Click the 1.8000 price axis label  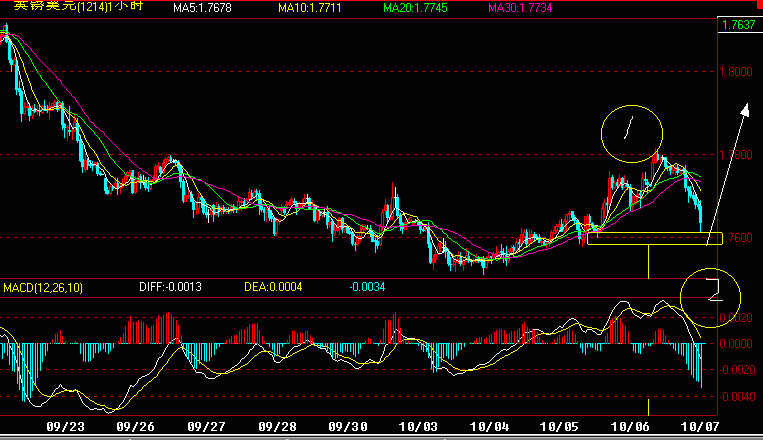736,72
